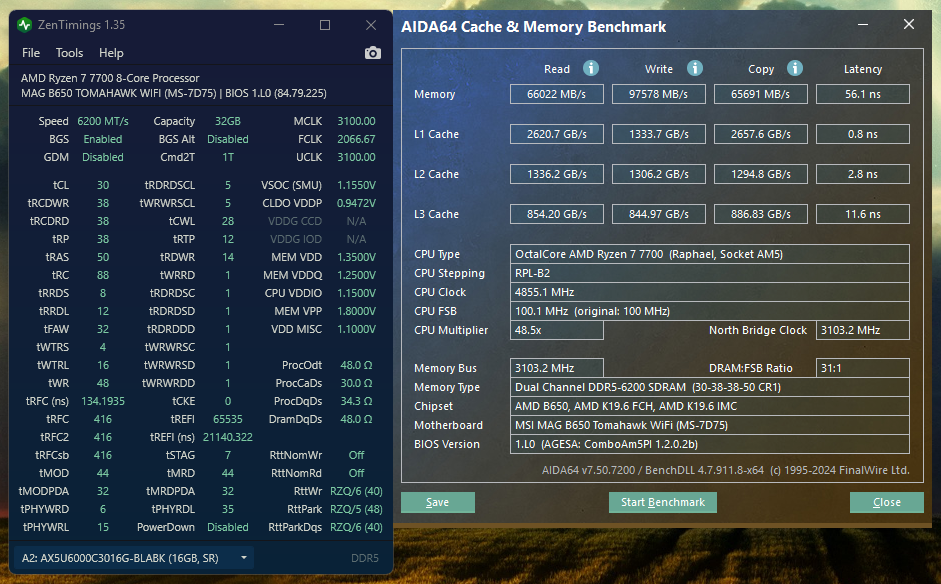
Task: Click the Capacity value 32GB
Action: tap(227, 121)
